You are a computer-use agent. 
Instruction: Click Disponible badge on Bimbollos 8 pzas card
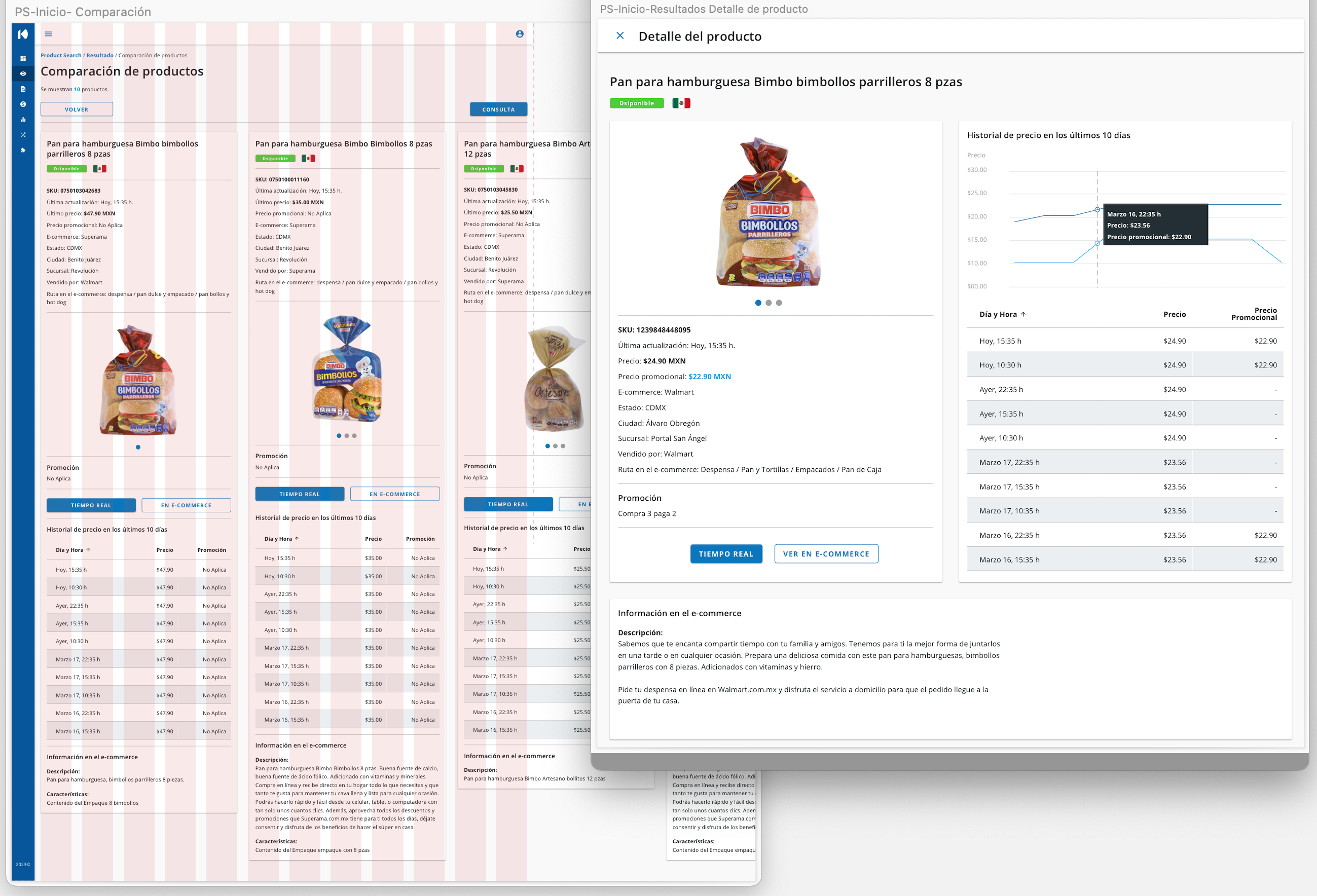point(275,159)
